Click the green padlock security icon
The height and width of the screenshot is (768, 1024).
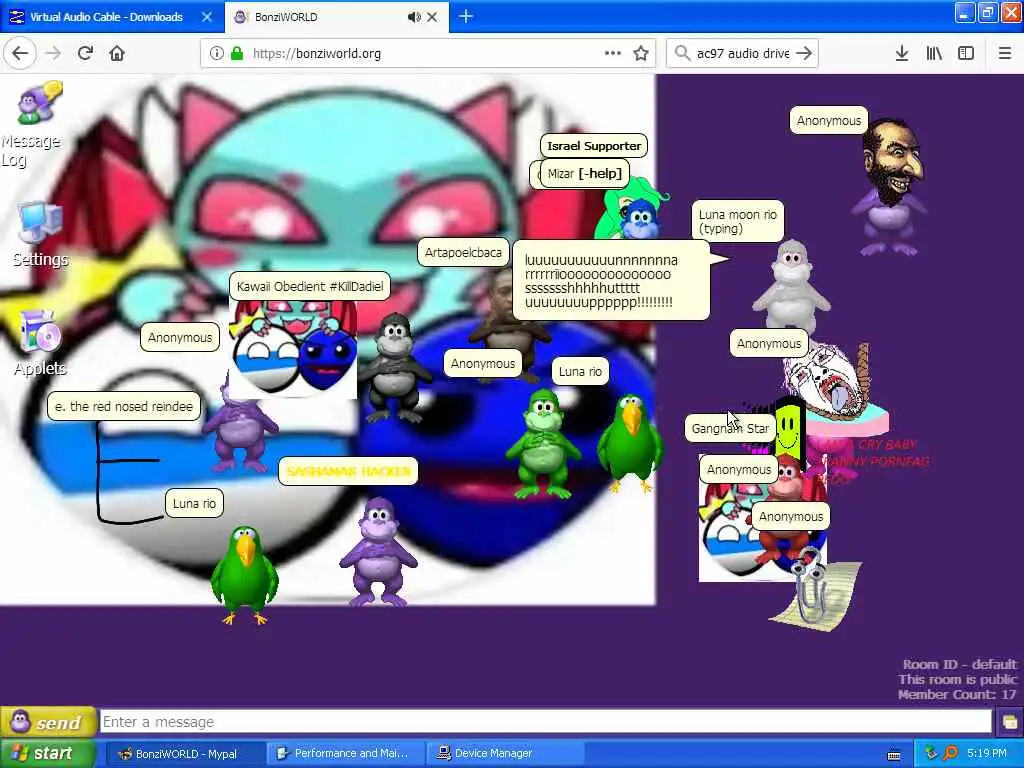(237, 54)
